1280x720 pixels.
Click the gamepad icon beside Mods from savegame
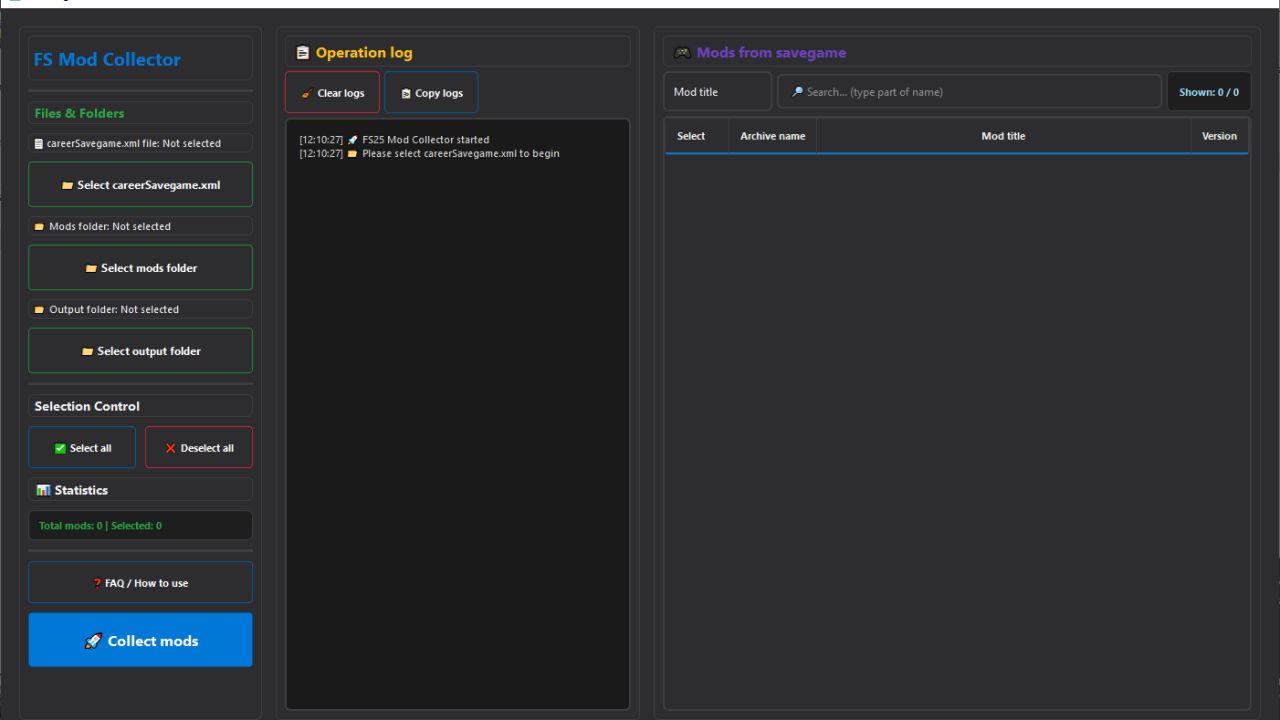[683, 51]
